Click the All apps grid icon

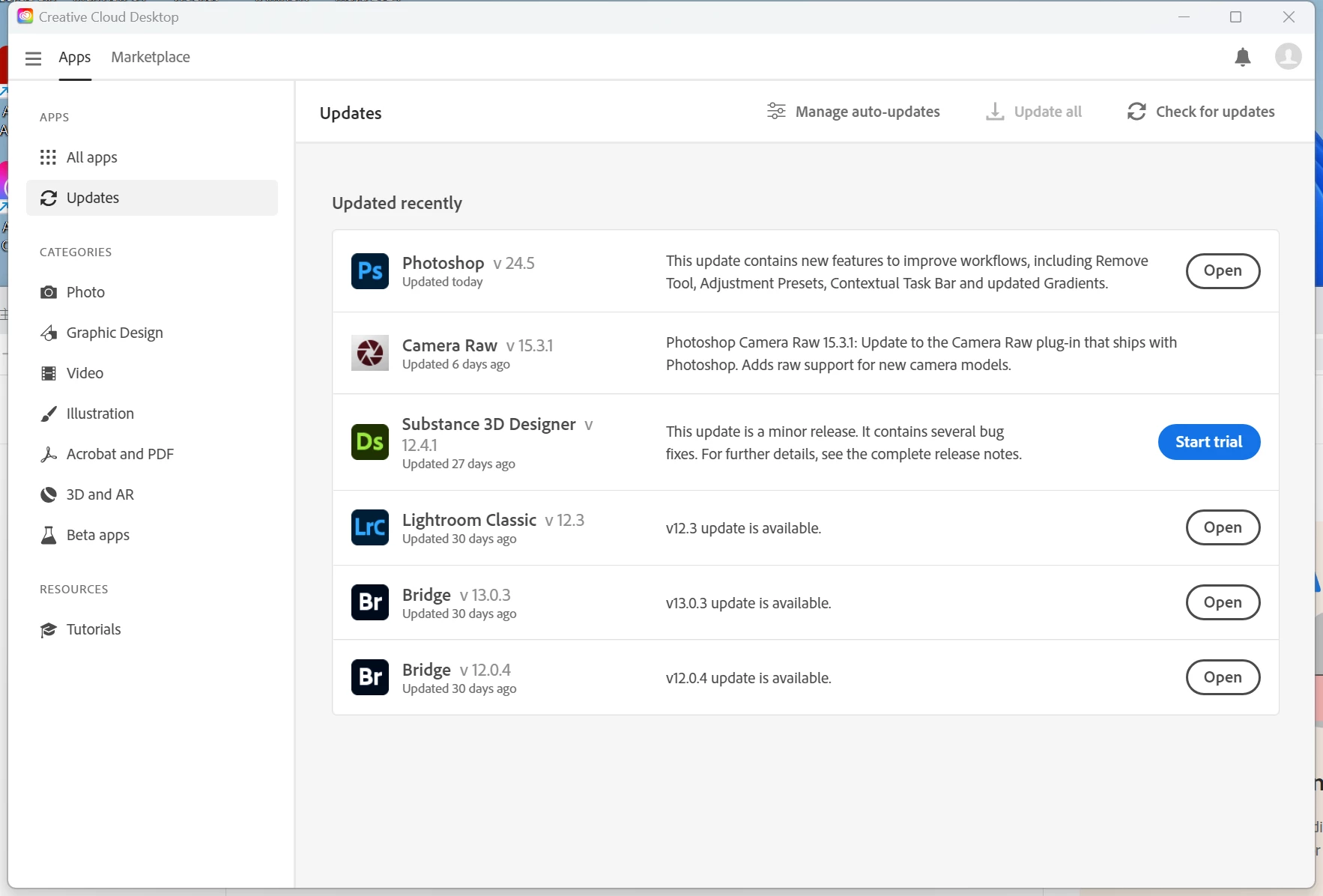point(48,157)
